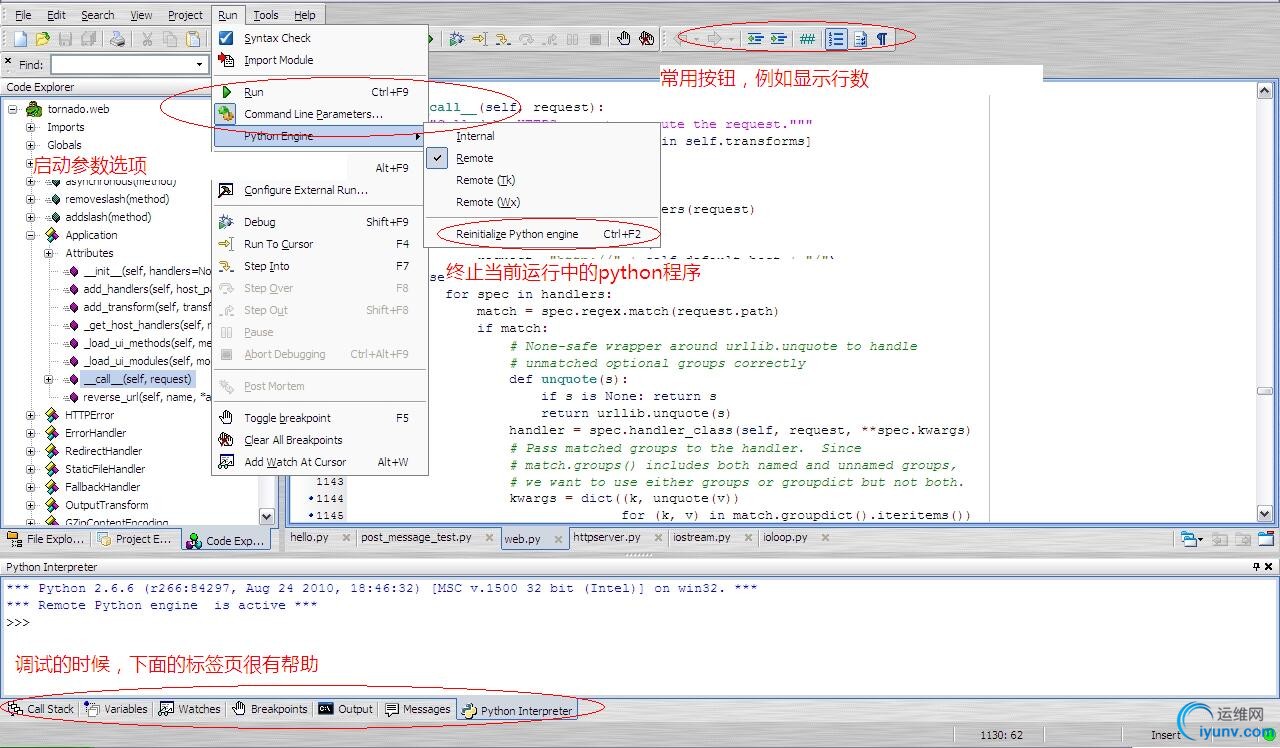Click the navigate forward arrow toolbar icon
The height and width of the screenshot is (748, 1280).
[714, 39]
